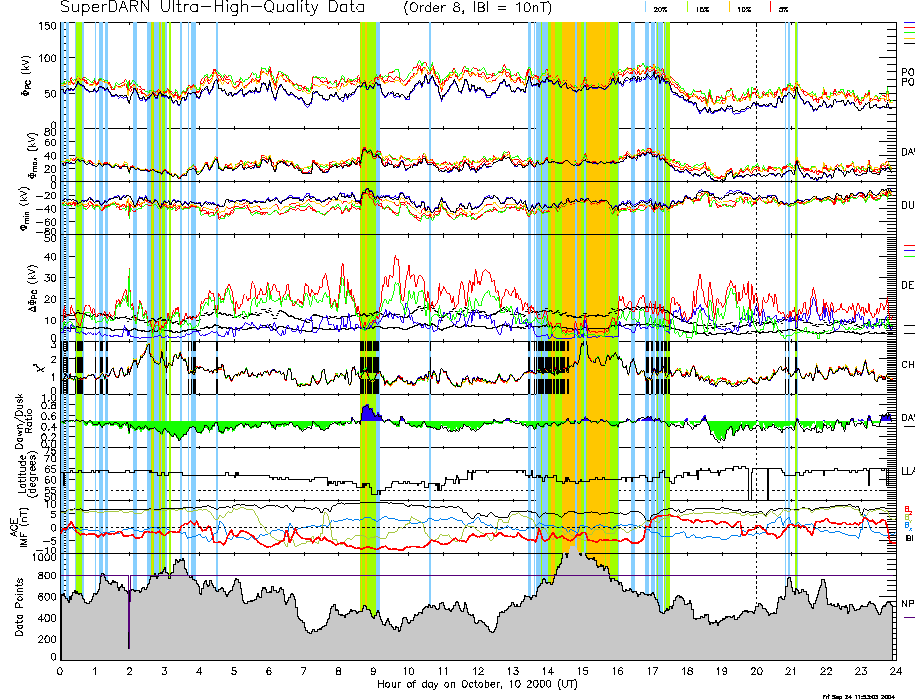
Task: Click the wide orange band near hour 15
Action: coord(586,300)
